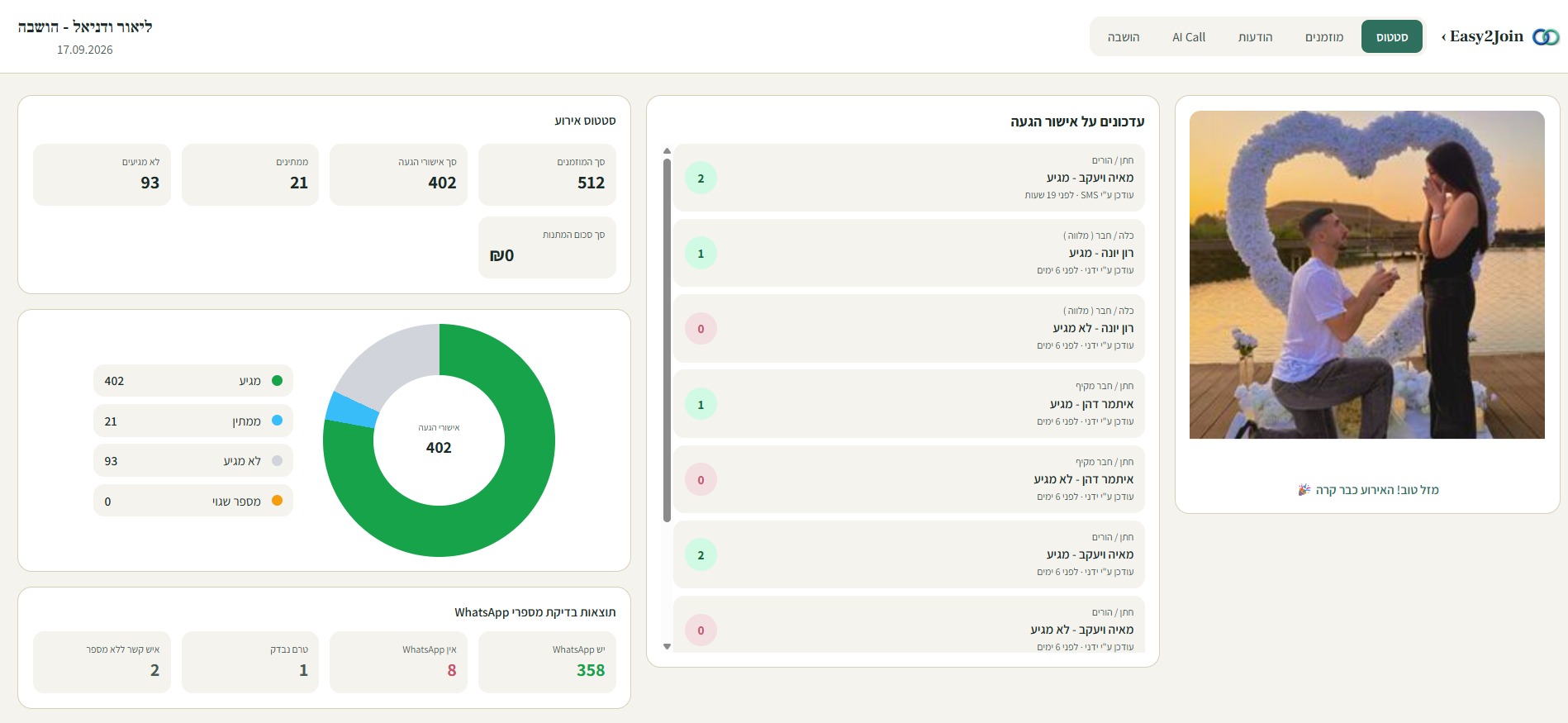Click the badge 1 on רון יונה - מגיע row
Screen dimensions: 1568x723
coord(701,254)
